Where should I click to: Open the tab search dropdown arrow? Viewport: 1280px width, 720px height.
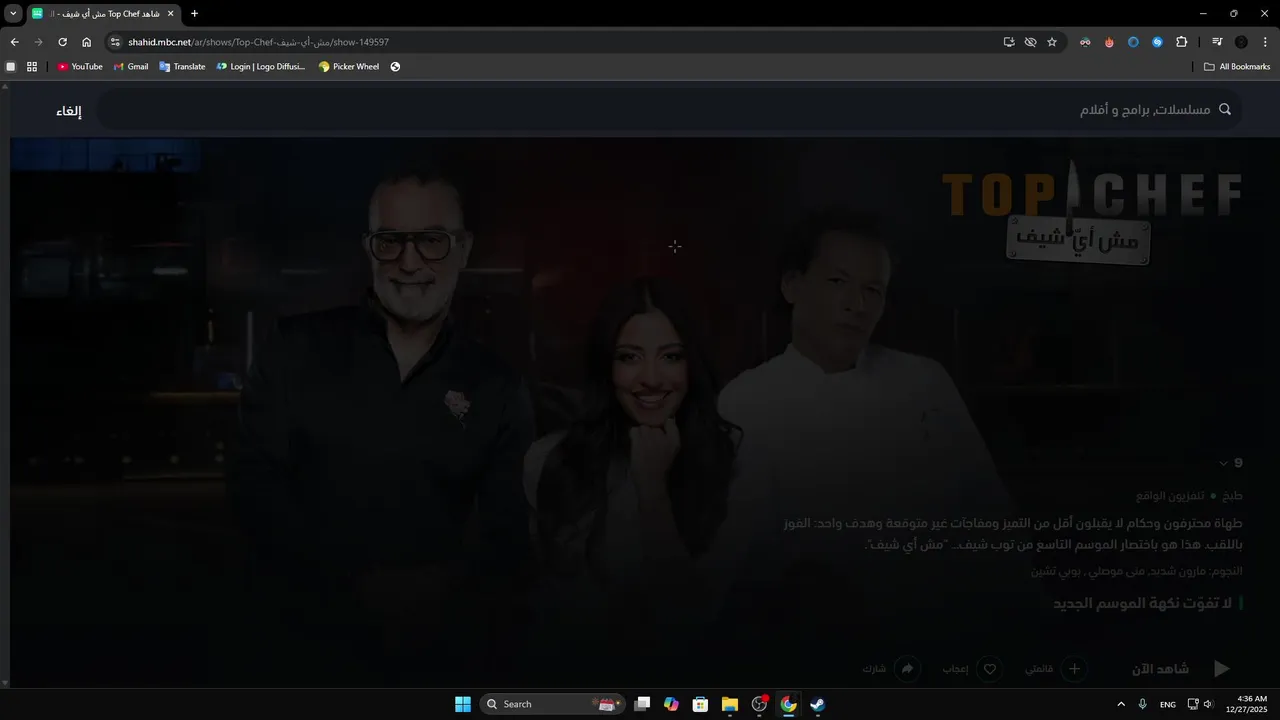pos(14,13)
